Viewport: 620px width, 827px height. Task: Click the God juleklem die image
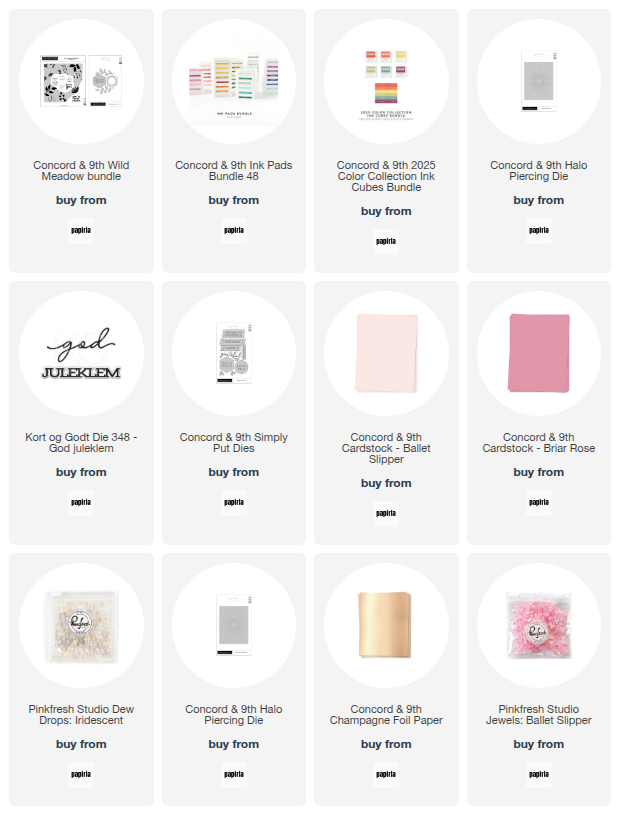(81, 351)
